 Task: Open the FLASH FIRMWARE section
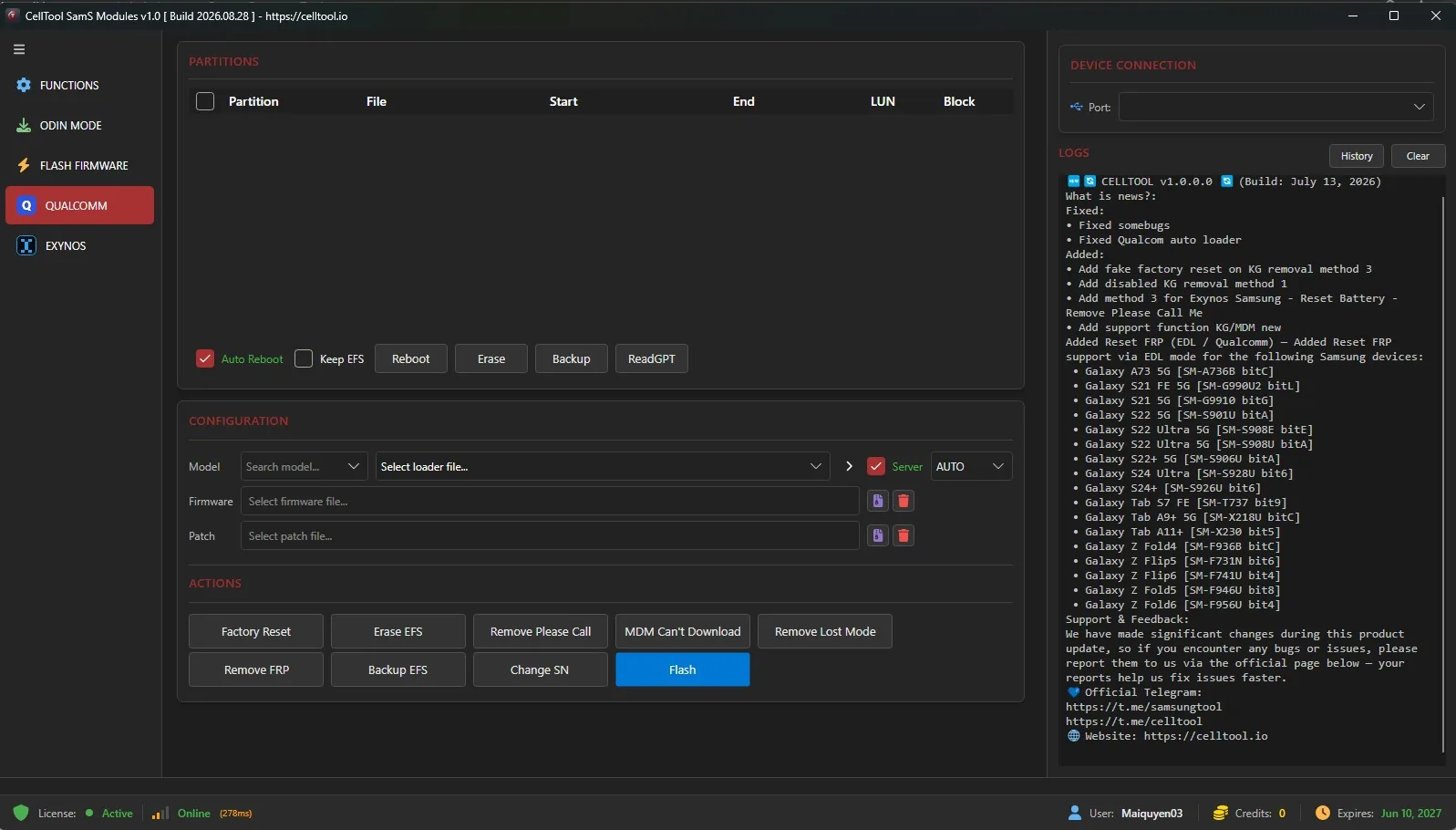[x=80, y=165]
